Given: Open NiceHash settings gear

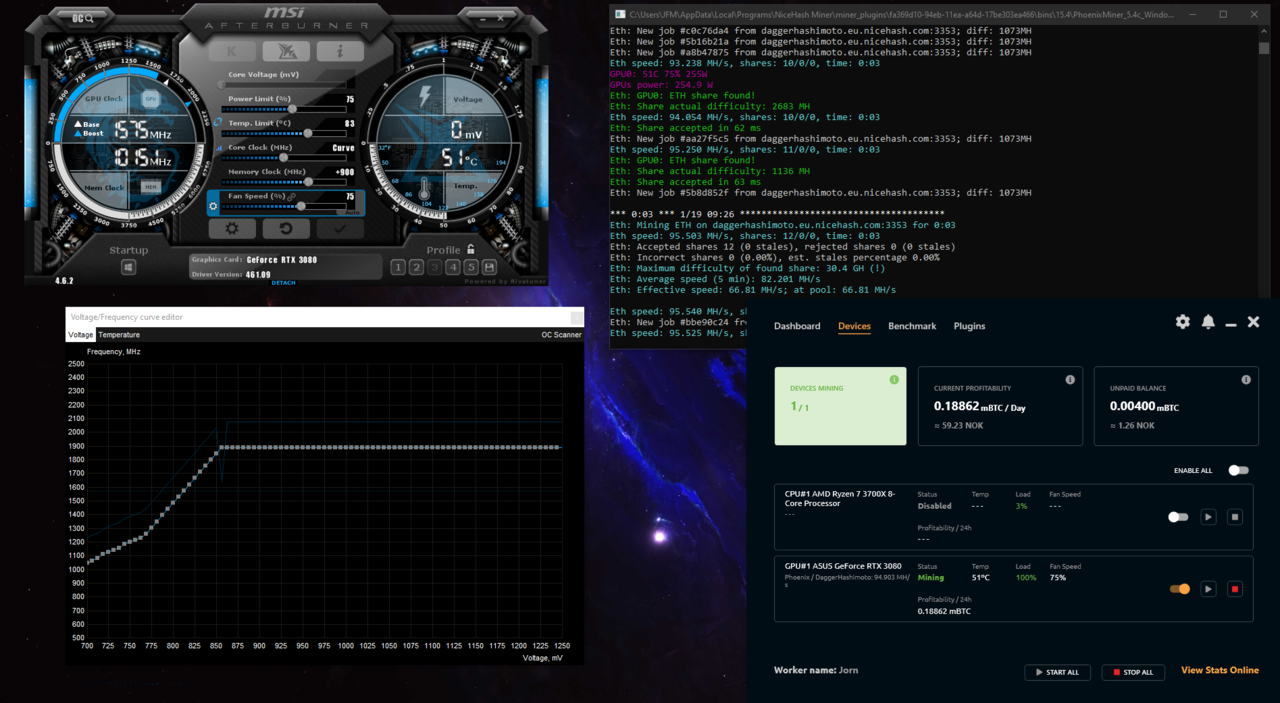Looking at the screenshot, I should coord(1183,322).
